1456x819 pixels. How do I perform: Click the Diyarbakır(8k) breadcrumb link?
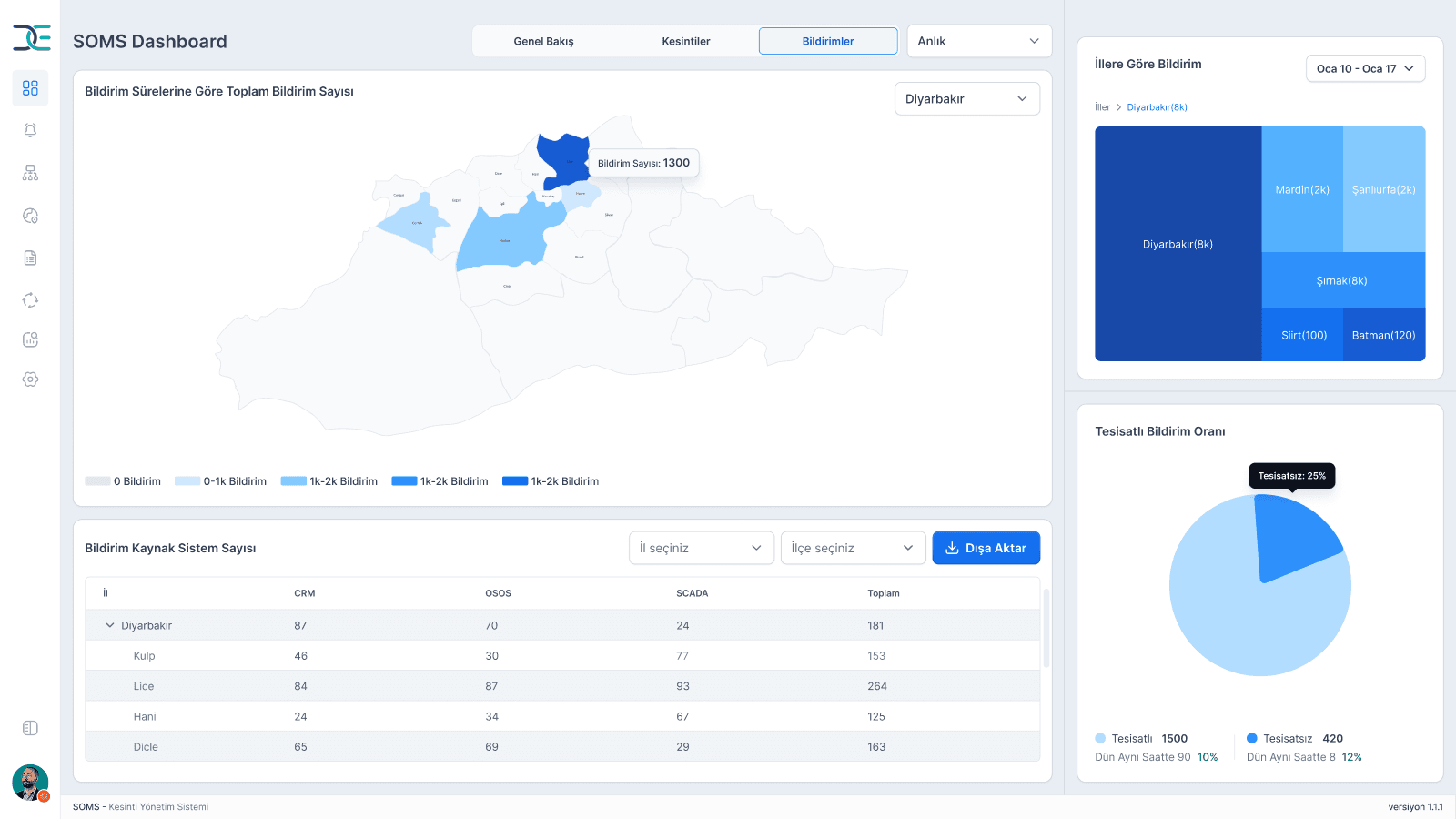point(1157,107)
